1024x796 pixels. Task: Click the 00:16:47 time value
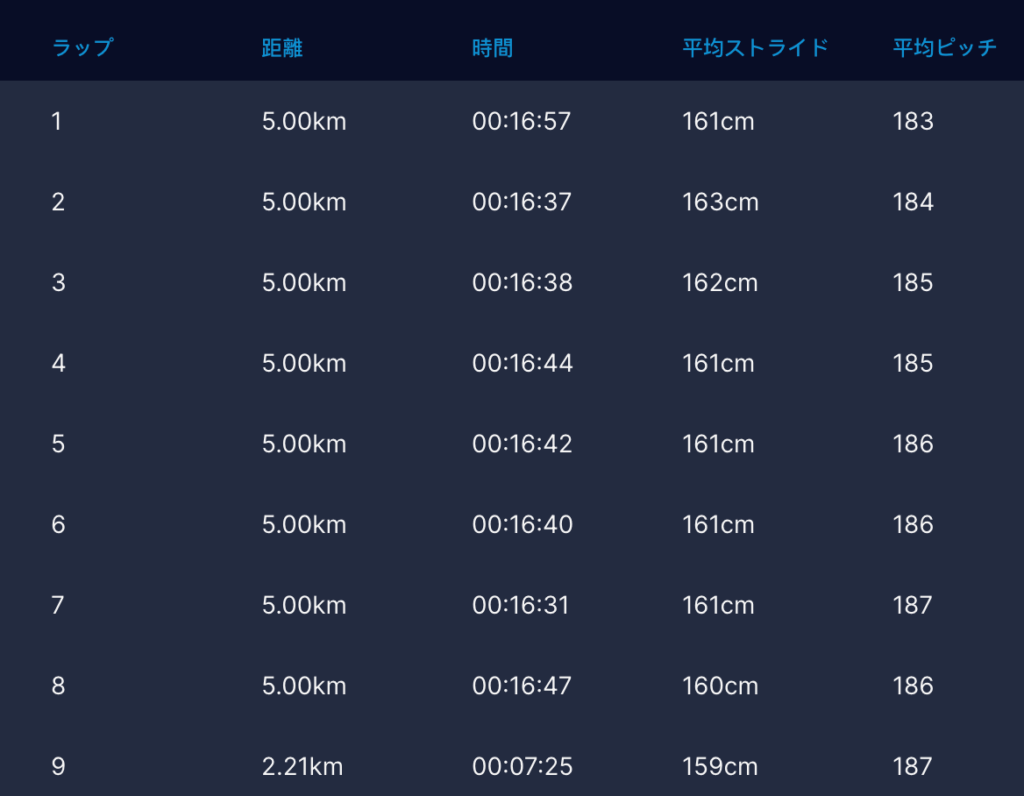pos(522,686)
